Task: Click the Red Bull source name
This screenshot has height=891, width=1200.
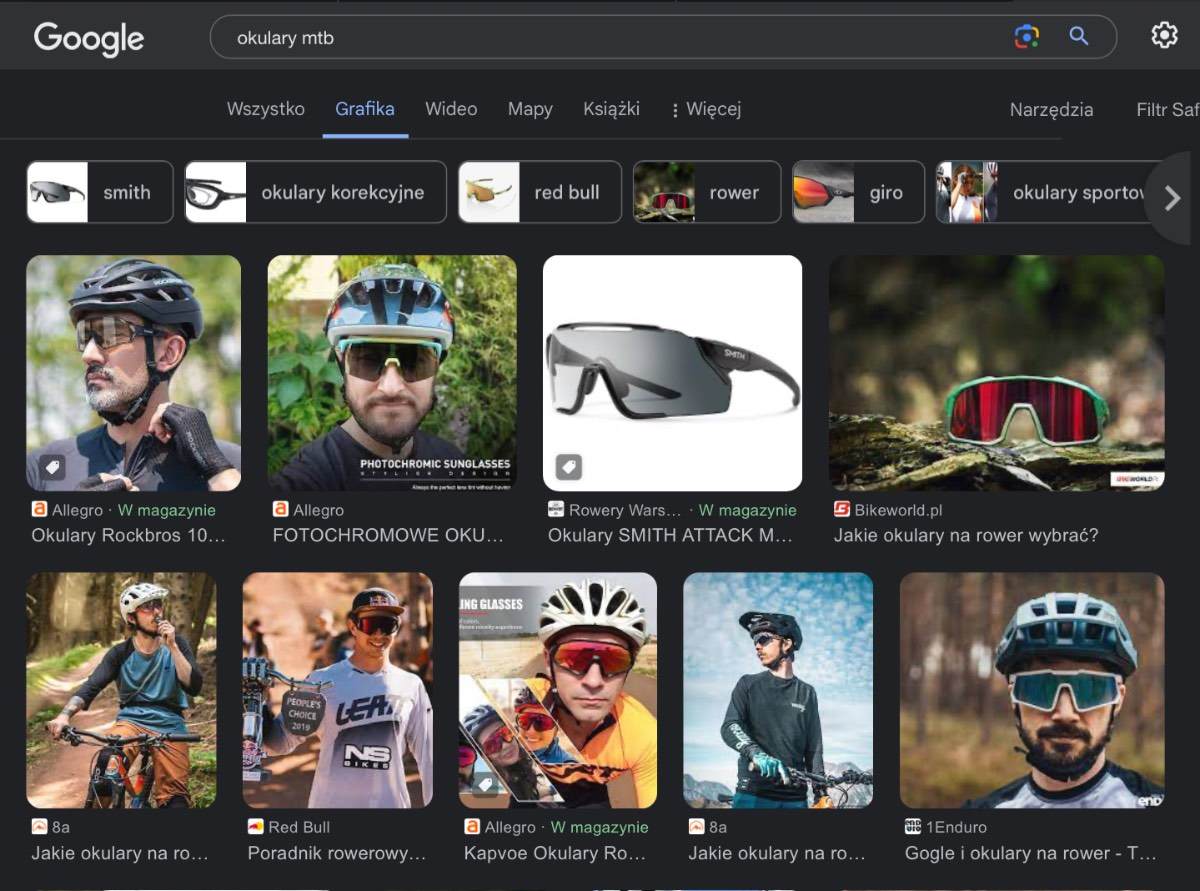Action: coord(299,827)
